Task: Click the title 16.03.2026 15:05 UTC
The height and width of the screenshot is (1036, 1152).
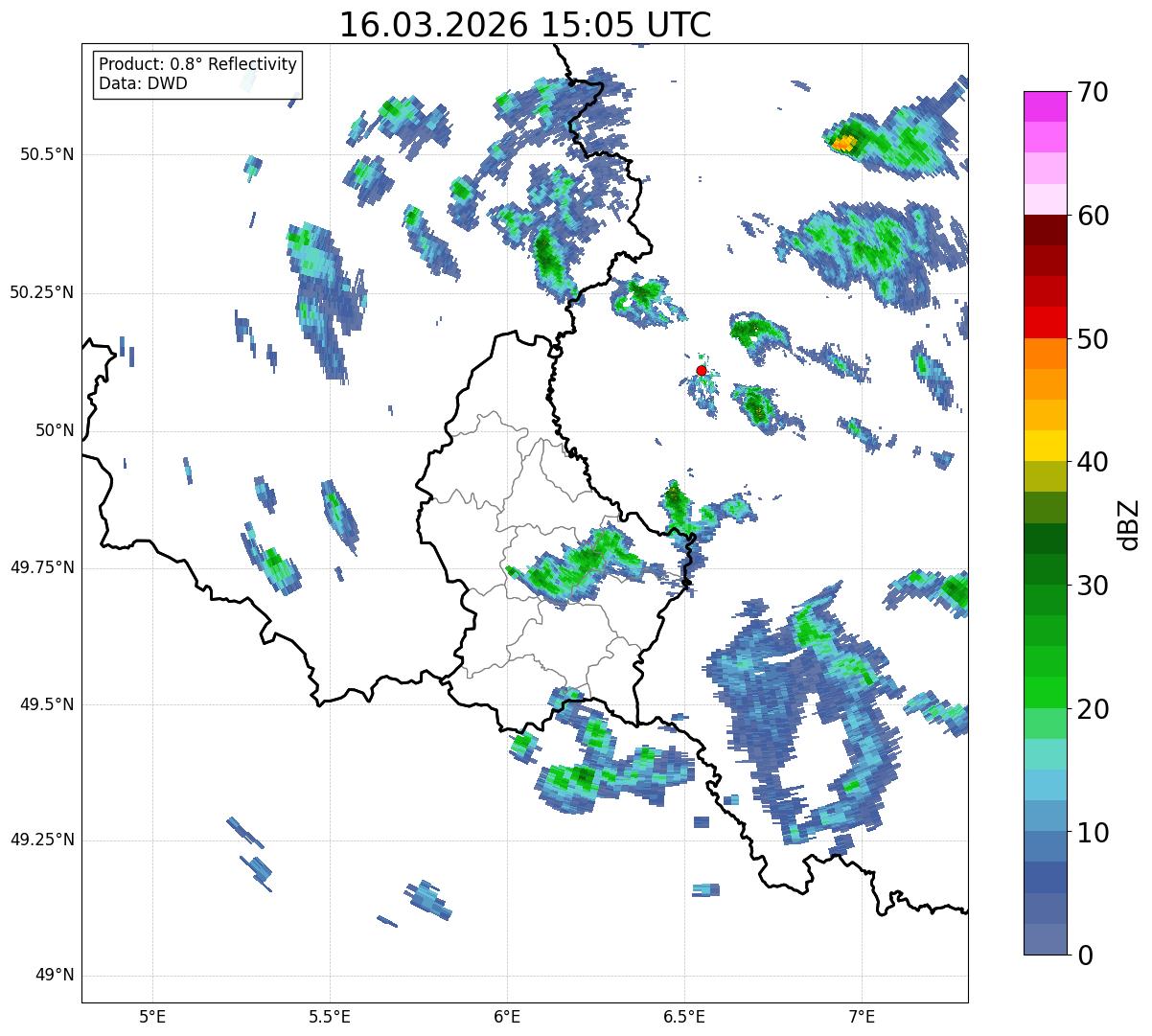Action: pyautogui.click(x=525, y=25)
